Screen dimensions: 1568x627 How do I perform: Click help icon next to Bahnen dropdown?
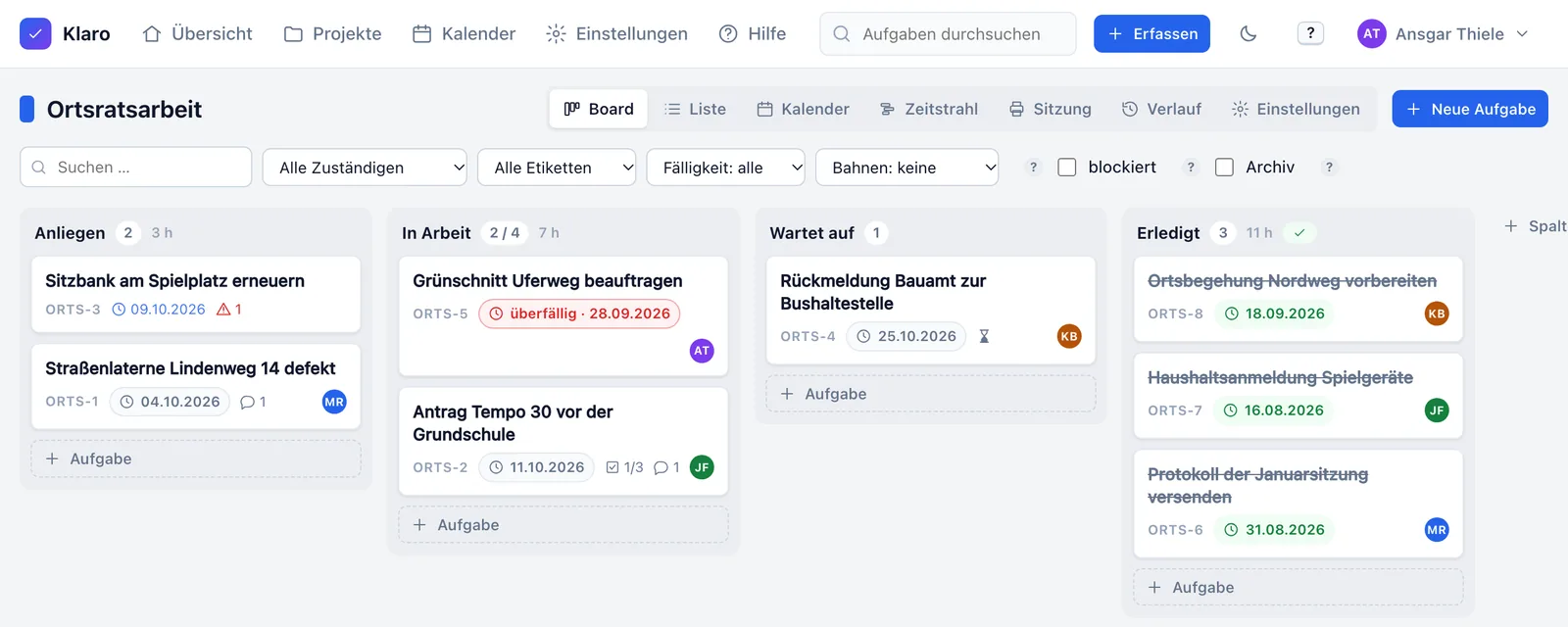(1033, 168)
